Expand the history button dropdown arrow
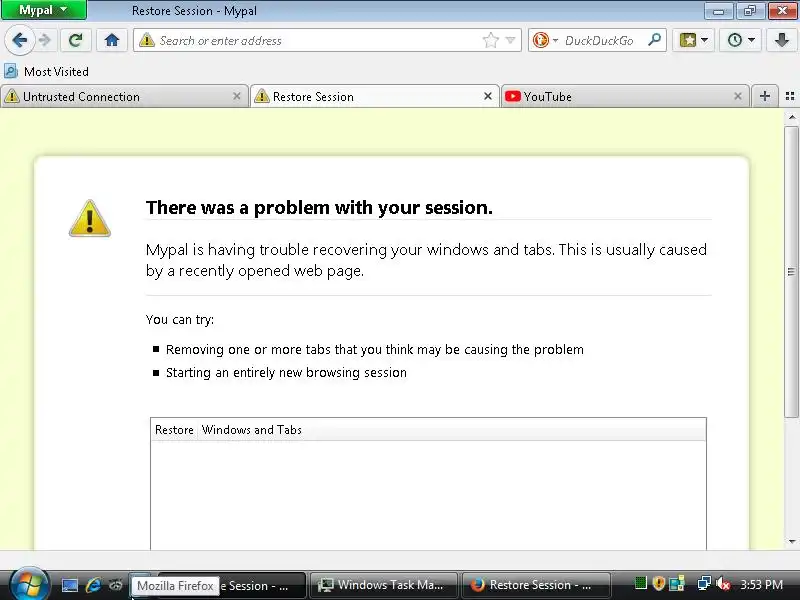Viewport: 800px width, 600px height. [752, 40]
